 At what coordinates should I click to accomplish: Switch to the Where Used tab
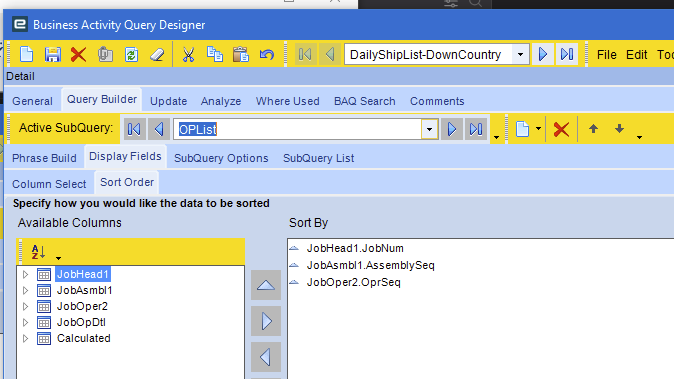(288, 101)
